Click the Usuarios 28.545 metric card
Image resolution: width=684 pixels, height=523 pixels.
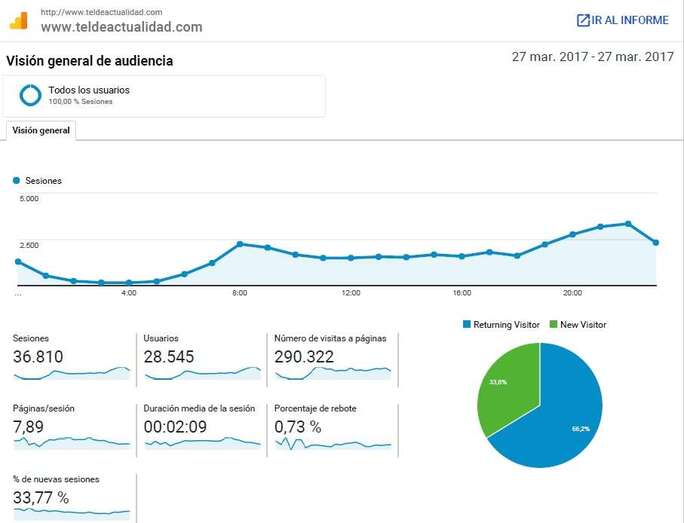click(201, 357)
